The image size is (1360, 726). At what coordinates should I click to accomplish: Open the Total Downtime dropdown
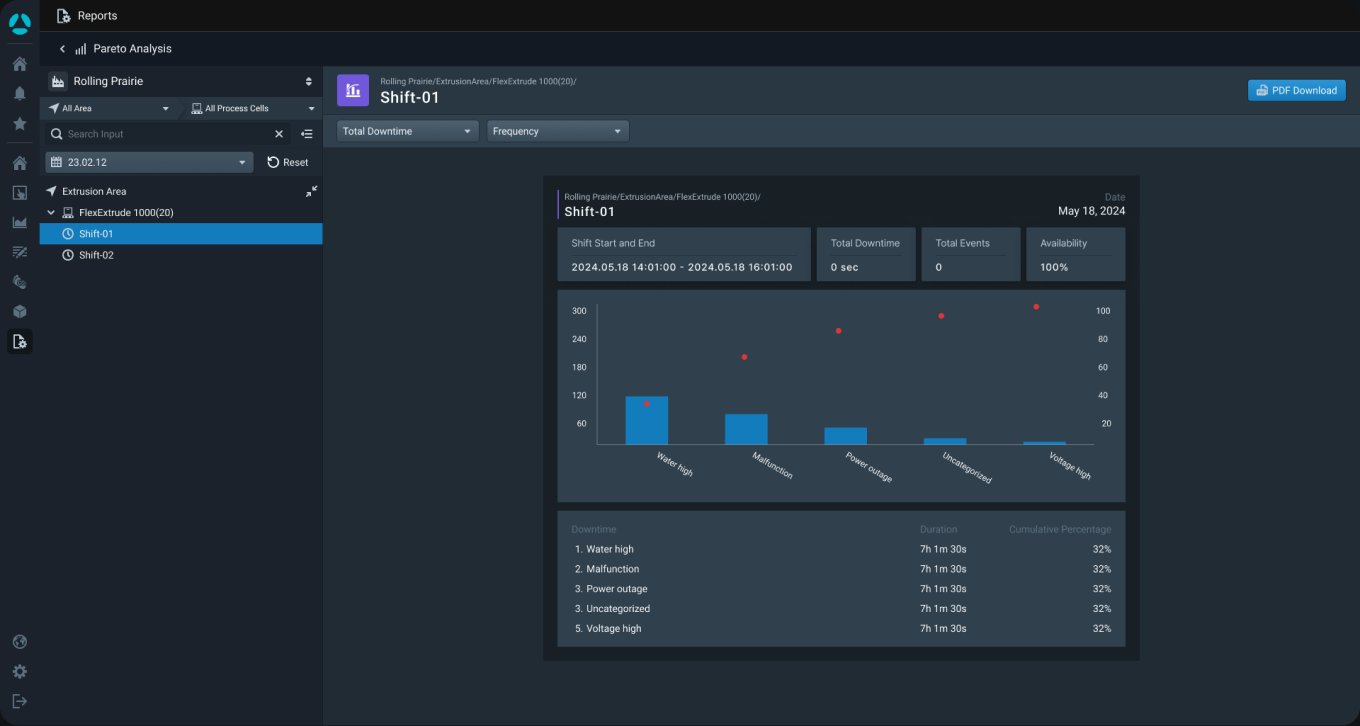tap(408, 131)
